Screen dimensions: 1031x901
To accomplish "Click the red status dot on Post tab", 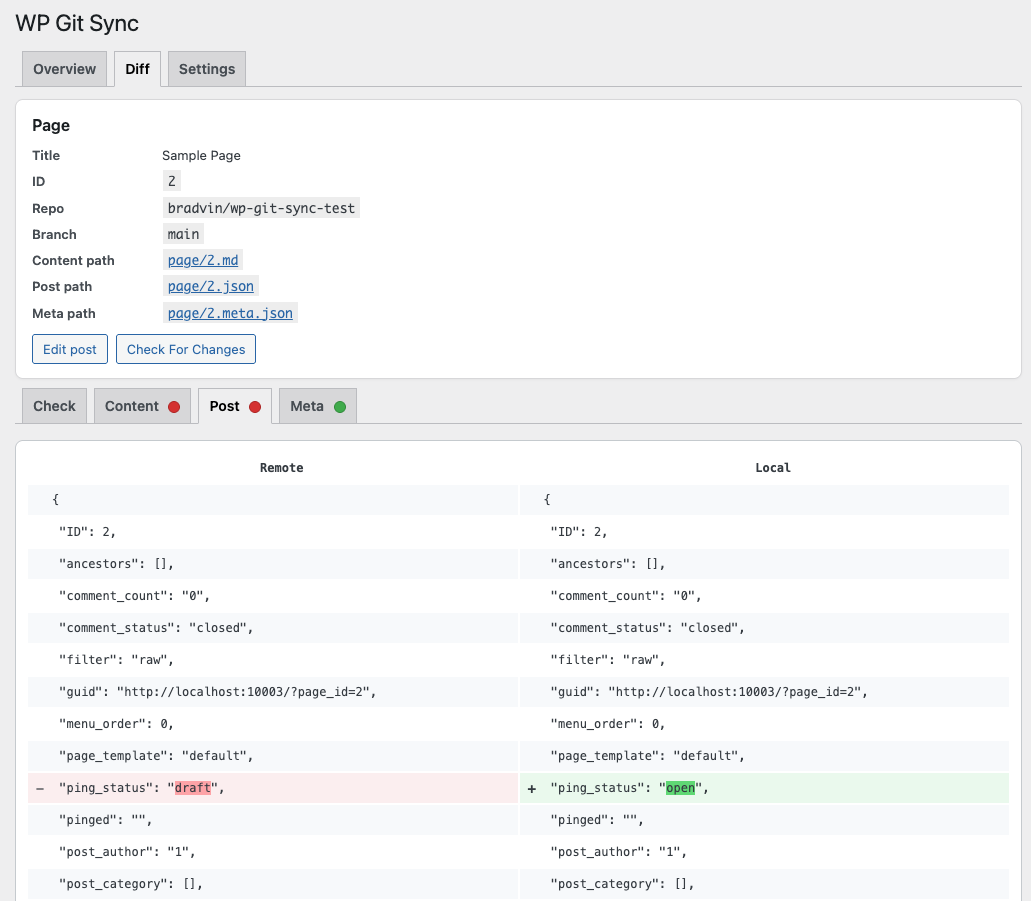I will coord(255,407).
